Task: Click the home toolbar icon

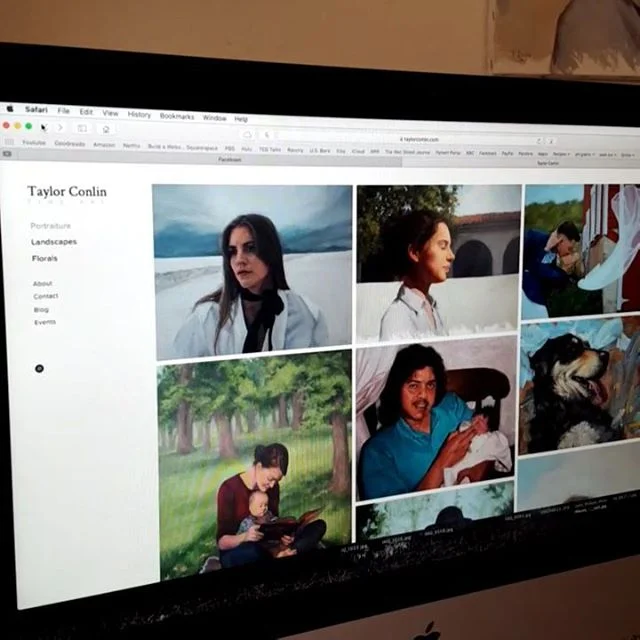Action: (106, 129)
